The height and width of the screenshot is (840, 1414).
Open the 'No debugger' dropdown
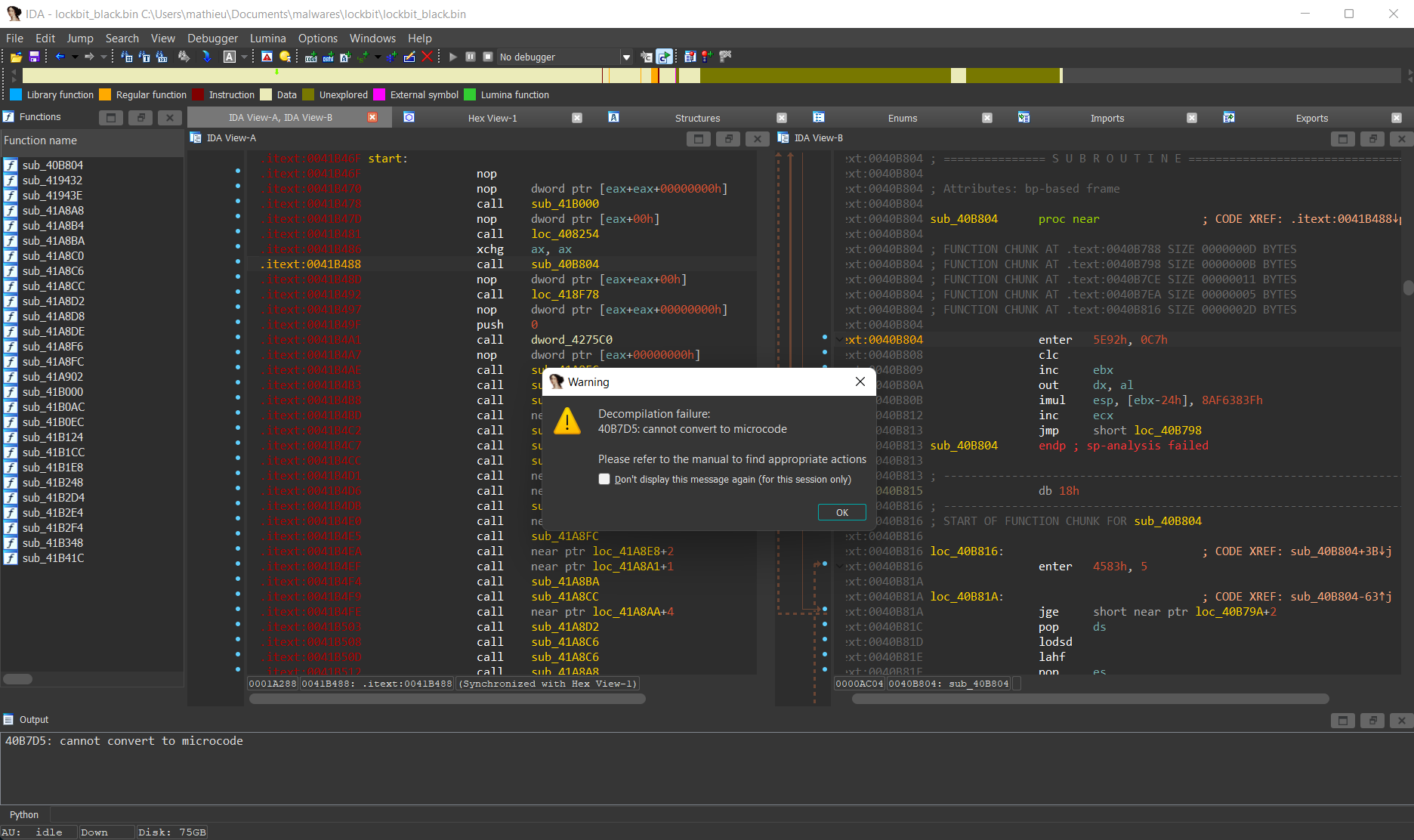click(626, 57)
